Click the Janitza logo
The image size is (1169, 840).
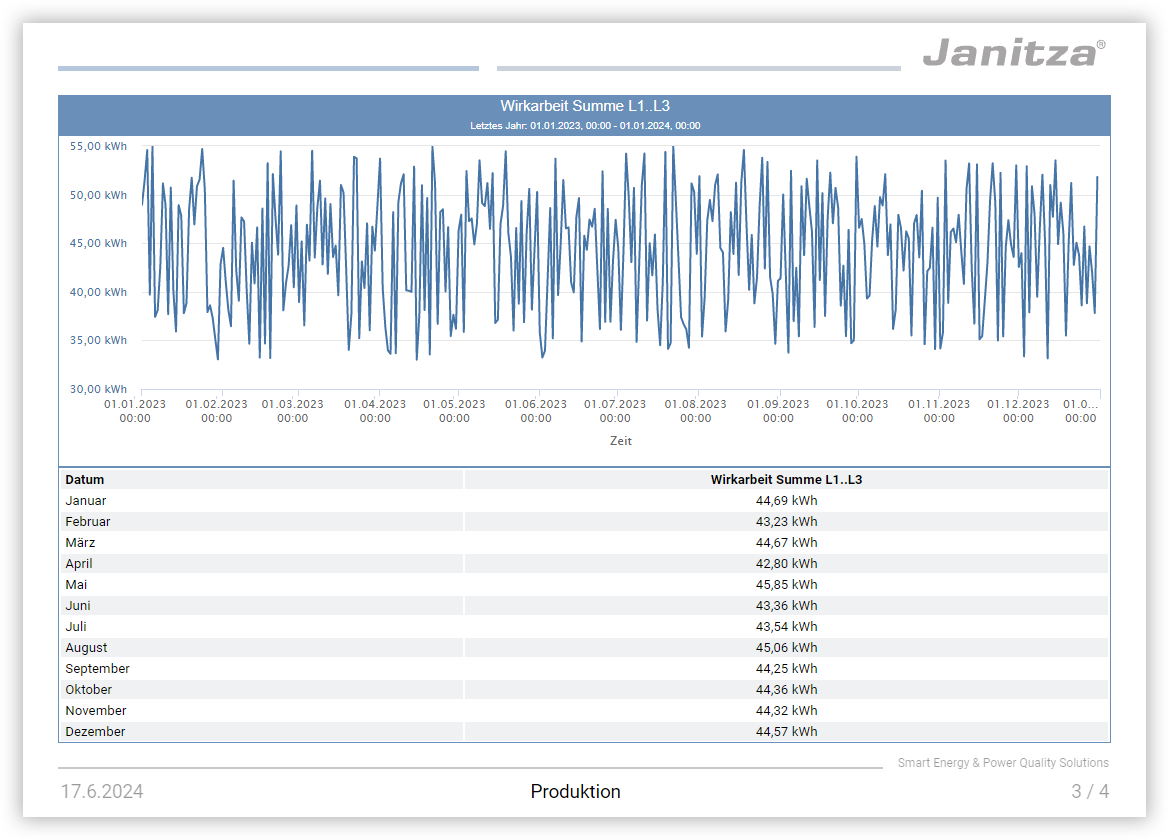(1013, 52)
